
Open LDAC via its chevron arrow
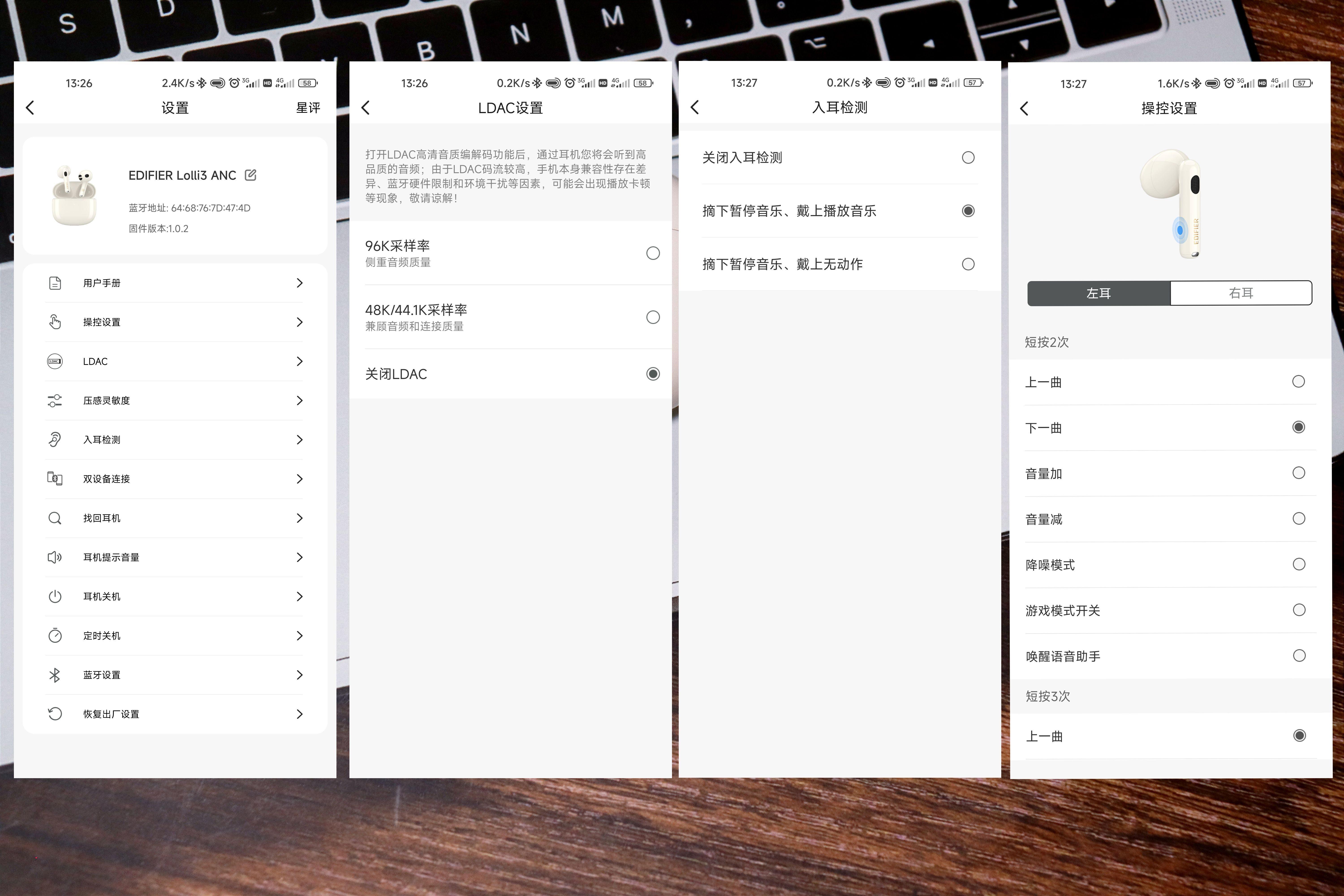click(299, 361)
